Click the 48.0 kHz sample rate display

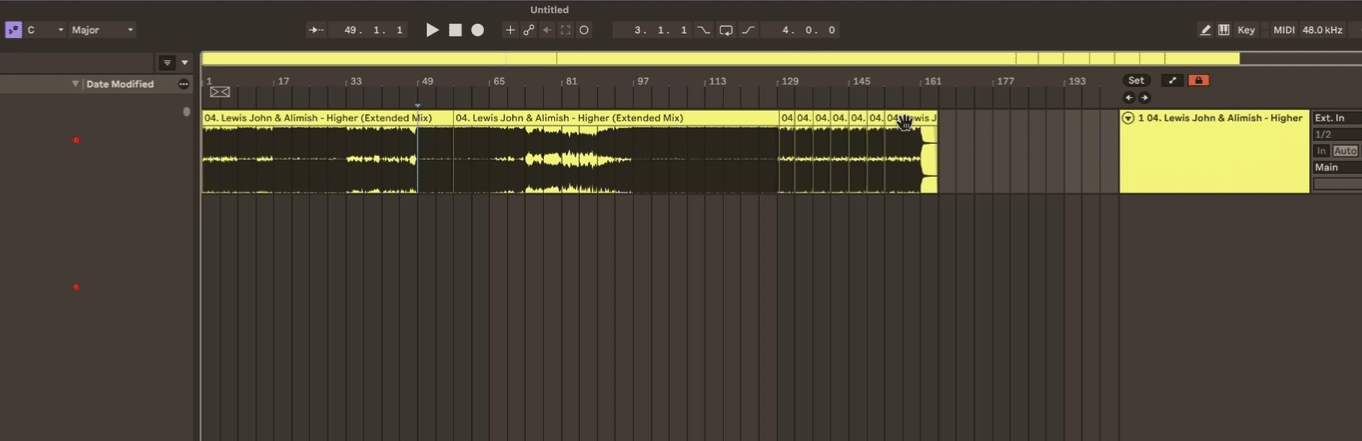click(1322, 30)
